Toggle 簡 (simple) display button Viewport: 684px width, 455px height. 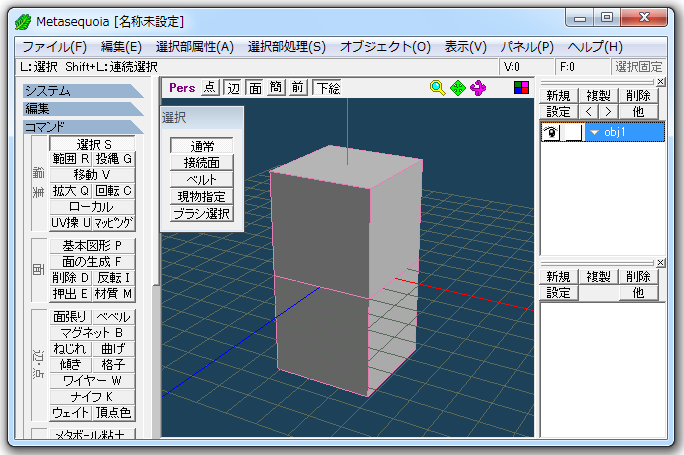(x=276, y=88)
